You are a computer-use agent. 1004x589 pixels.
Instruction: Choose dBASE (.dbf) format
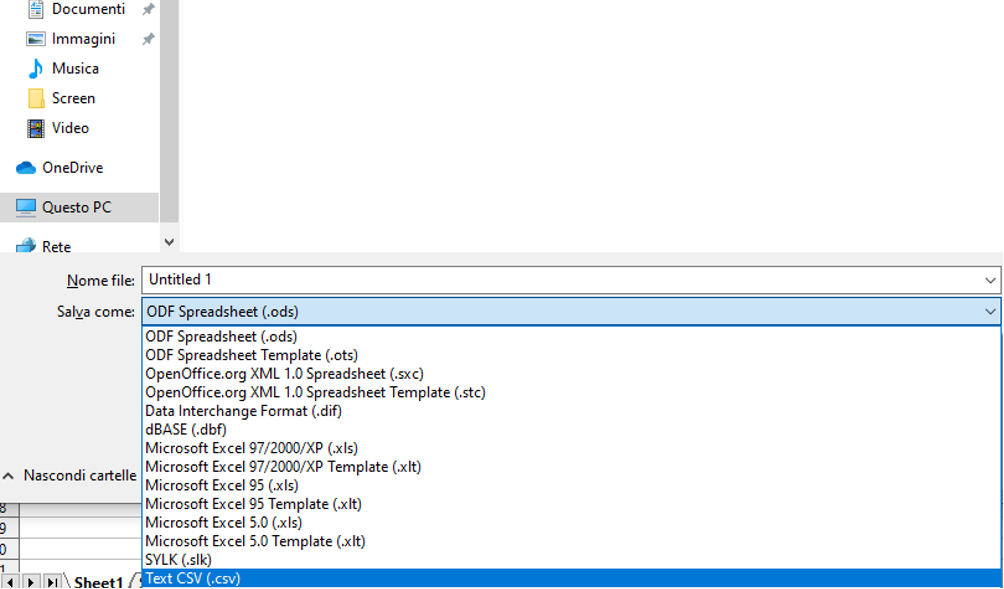tap(571, 430)
